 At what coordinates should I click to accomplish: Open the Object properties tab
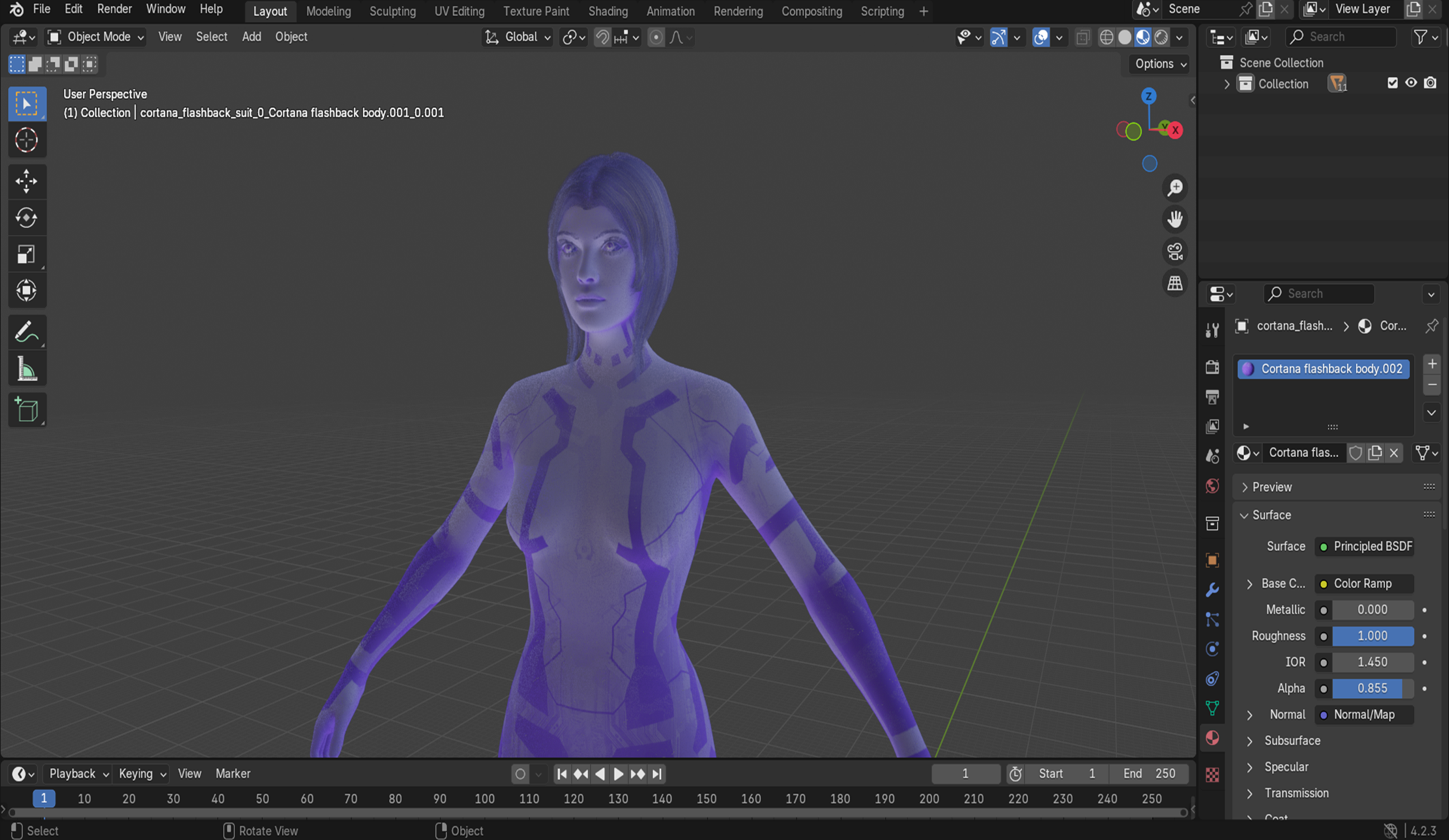[1212, 560]
